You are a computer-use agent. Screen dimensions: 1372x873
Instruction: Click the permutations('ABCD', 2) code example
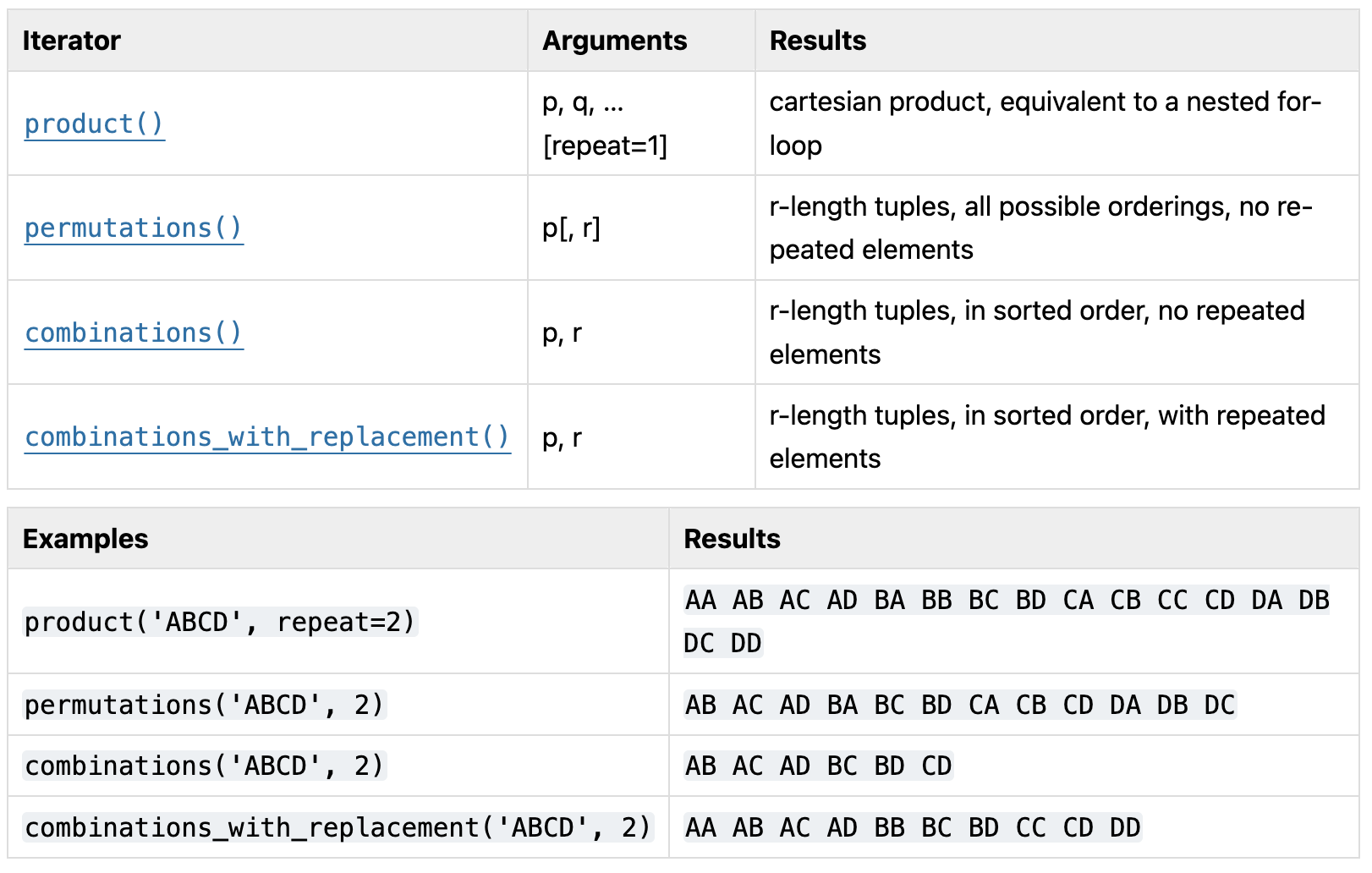click(205, 705)
